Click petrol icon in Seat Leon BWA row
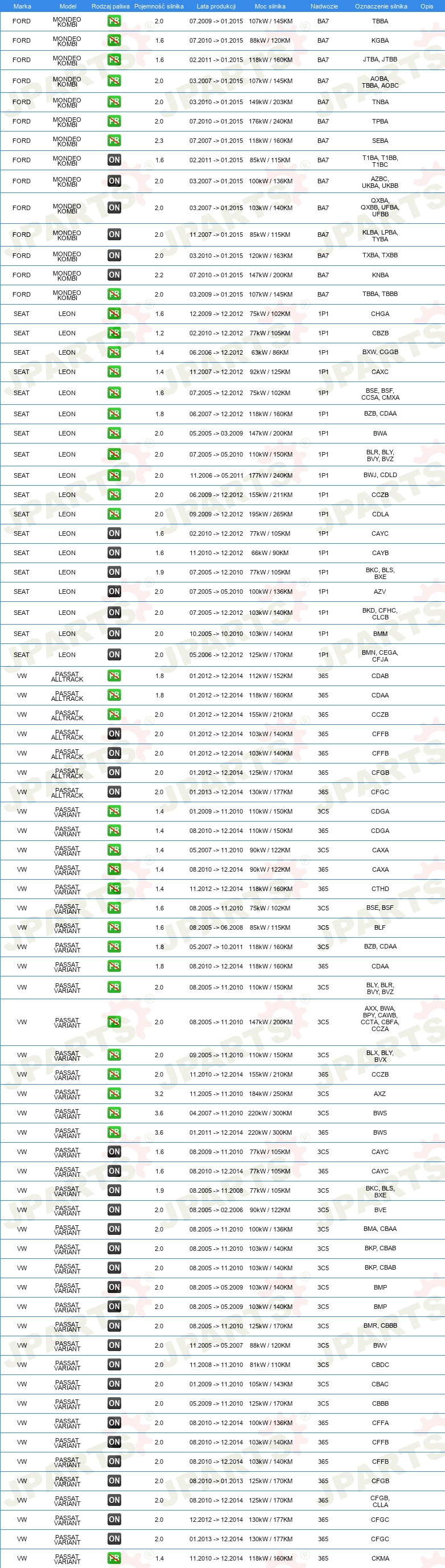The height and width of the screenshot is (1568, 445). point(114,433)
